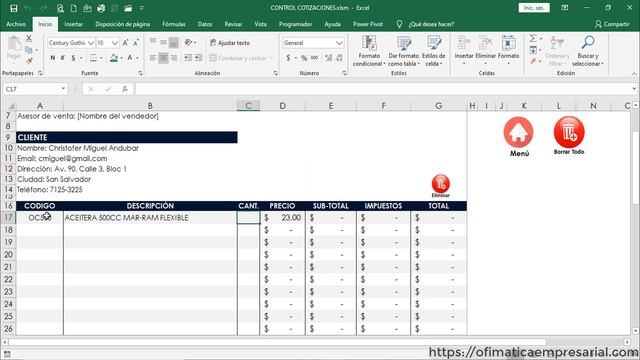Viewport: 640px width, 360px height.
Task: Open the insert function fx button
Action: click(x=124, y=89)
